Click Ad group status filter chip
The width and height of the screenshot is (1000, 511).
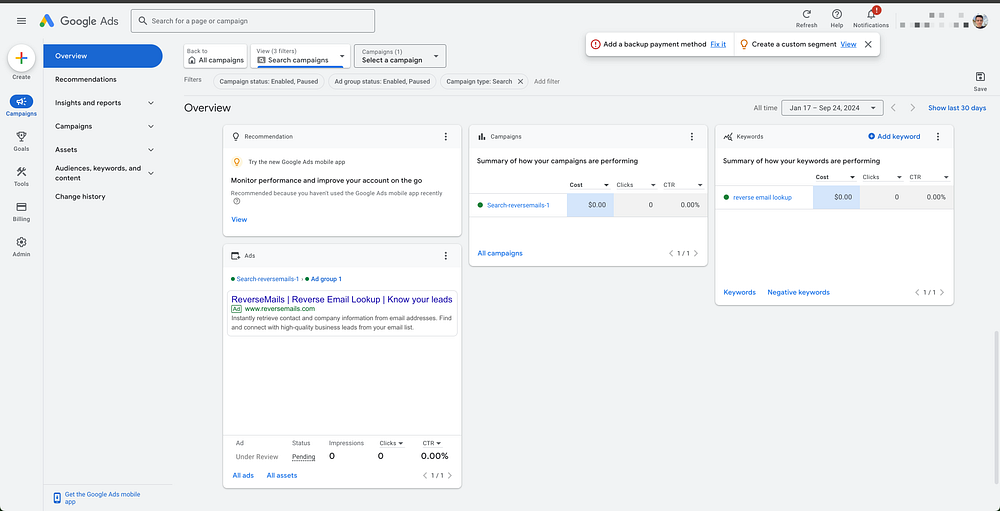click(382, 81)
